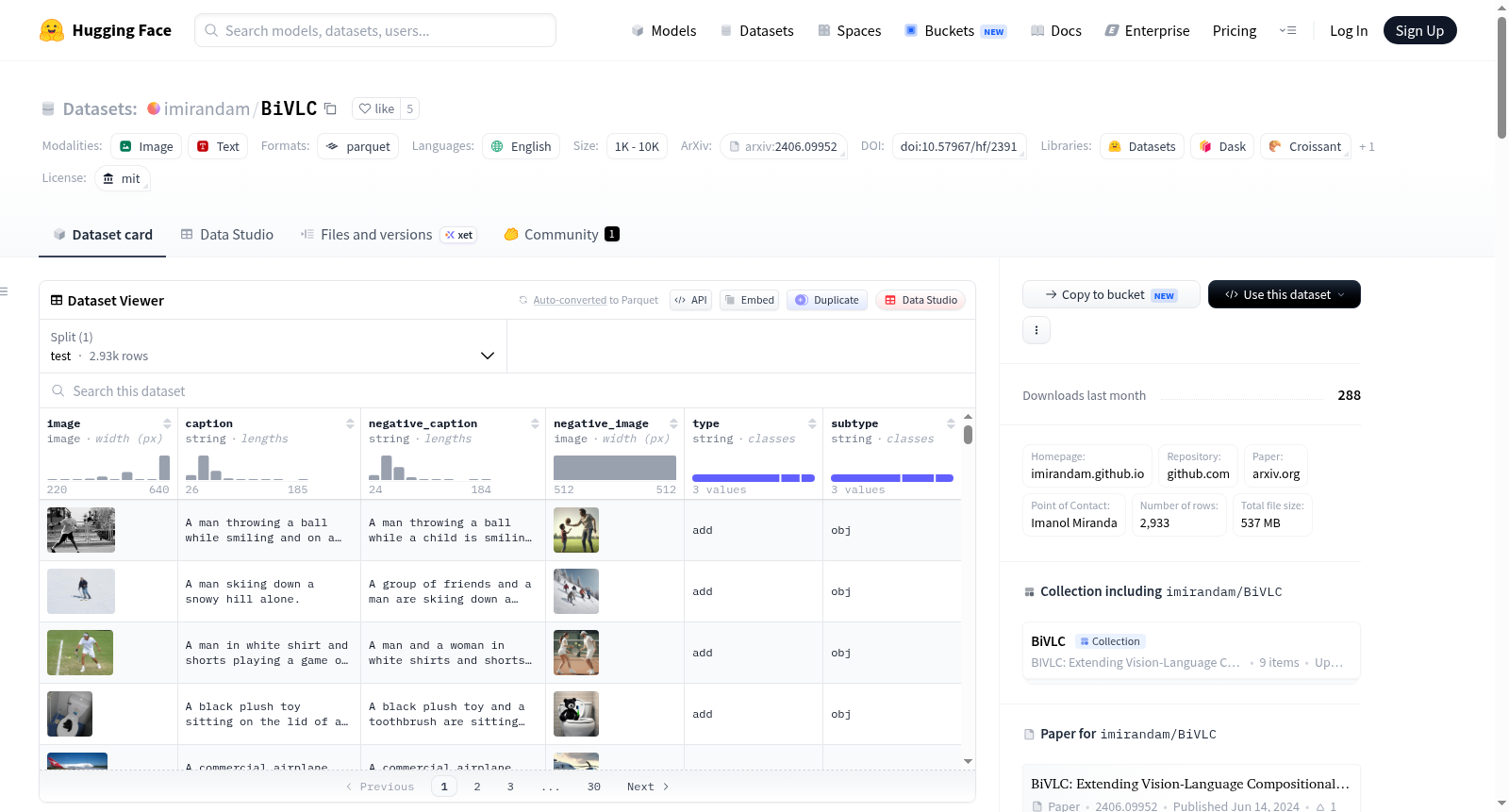Sort by the subtype column
The image size is (1509, 812).
point(951,423)
